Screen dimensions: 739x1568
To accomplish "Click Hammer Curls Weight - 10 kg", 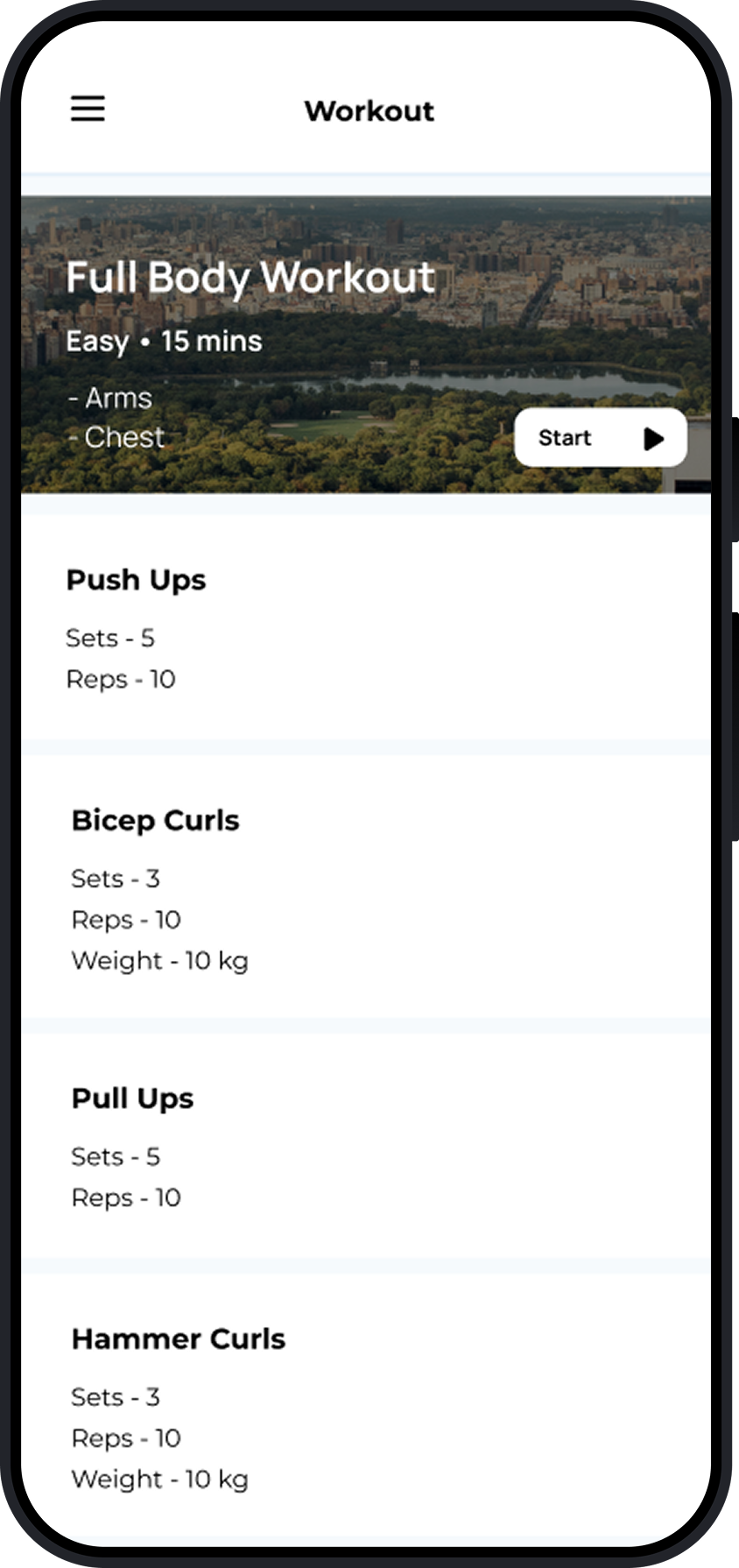I will [160, 1480].
